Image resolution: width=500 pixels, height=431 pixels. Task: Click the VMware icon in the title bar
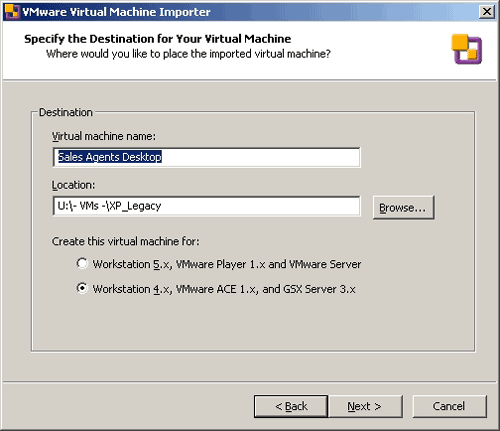pyautogui.click(x=12, y=12)
